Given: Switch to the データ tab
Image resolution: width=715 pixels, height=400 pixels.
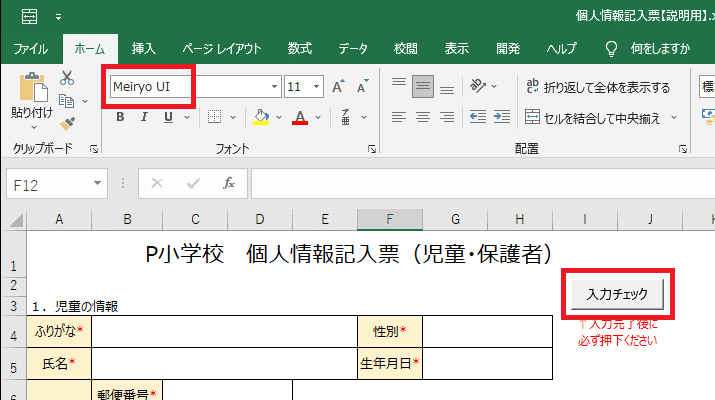Looking at the screenshot, I should click(353, 48).
